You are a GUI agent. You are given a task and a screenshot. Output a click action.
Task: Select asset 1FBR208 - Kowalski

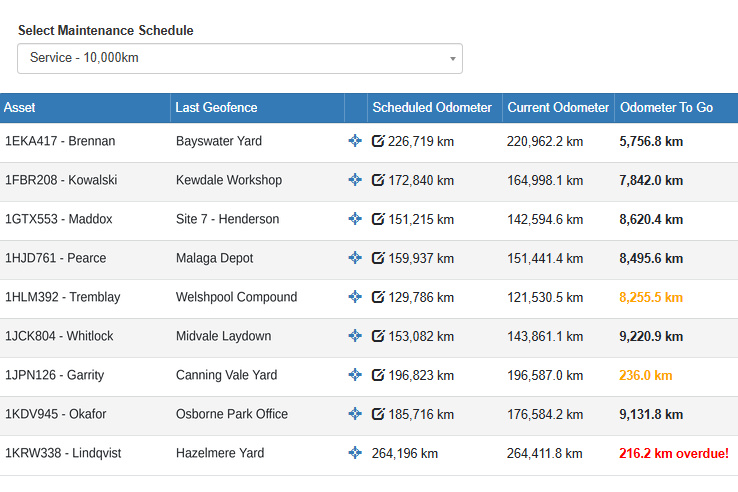point(61,180)
